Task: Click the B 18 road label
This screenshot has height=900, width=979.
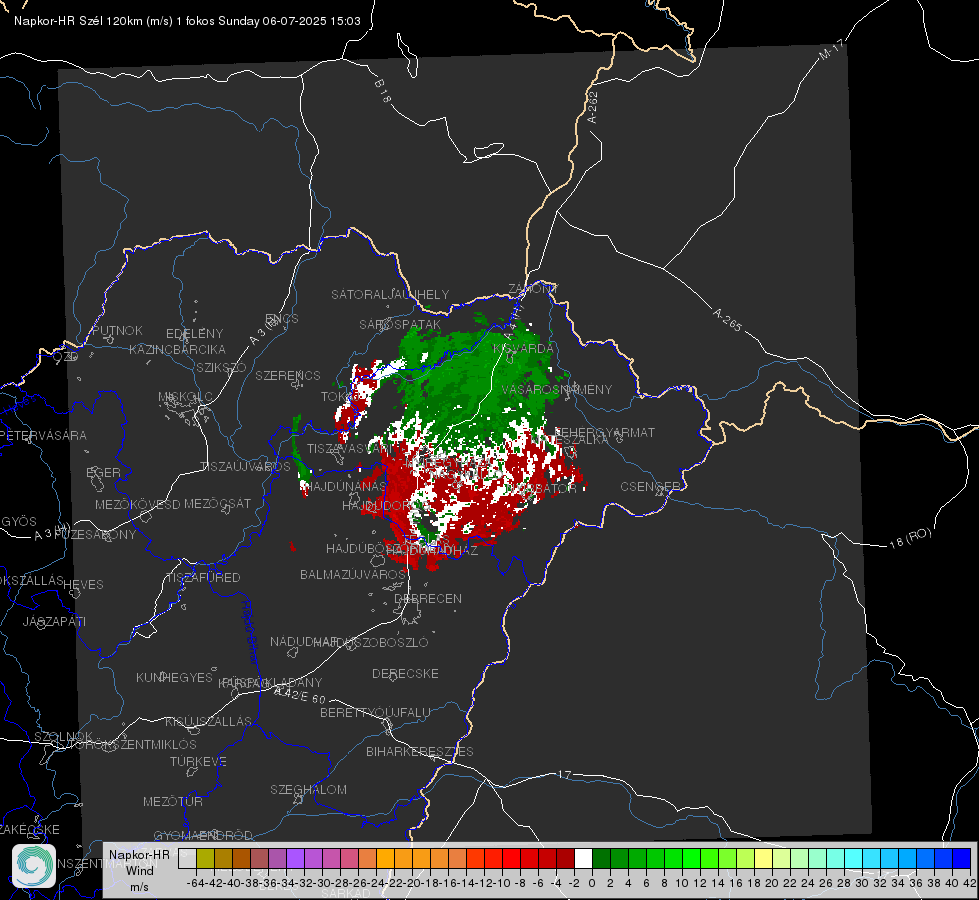Action: pyautogui.click(x=383, y=90)
